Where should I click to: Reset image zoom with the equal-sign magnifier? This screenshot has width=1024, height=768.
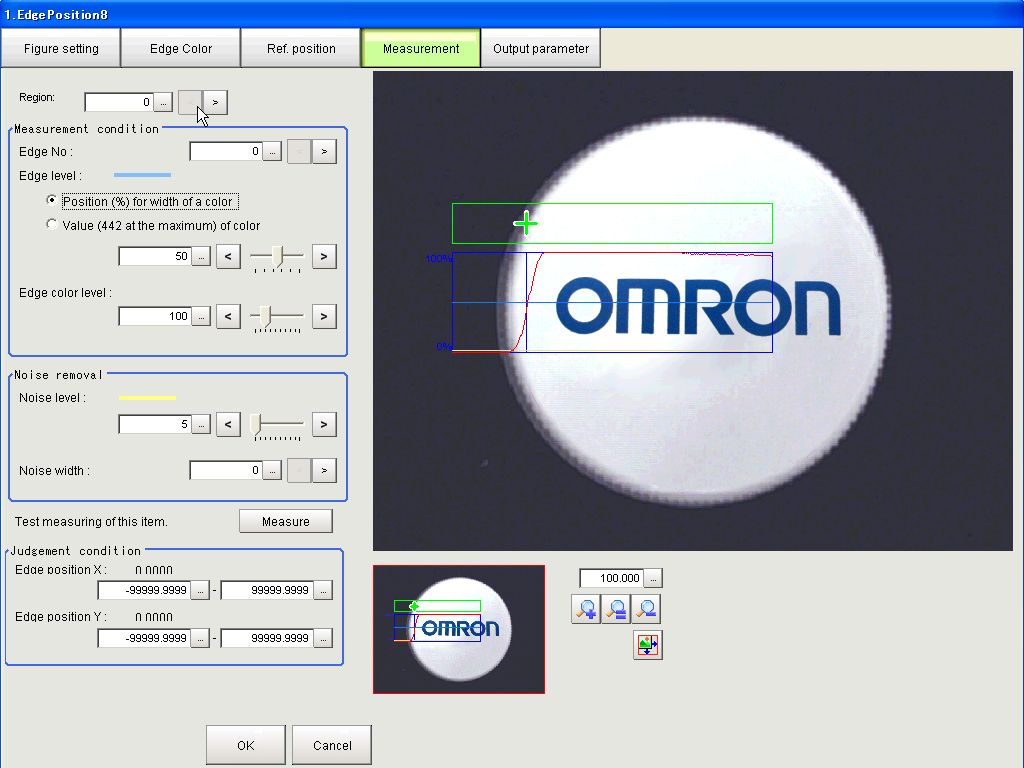[x=616, y=609]
